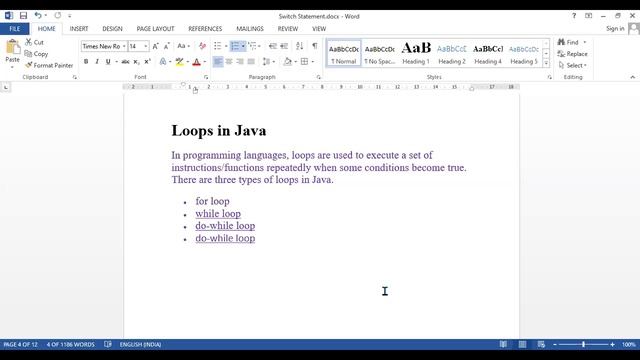The image size is (640, 360).
Task: Apply the Normal style
Action: 344,53
